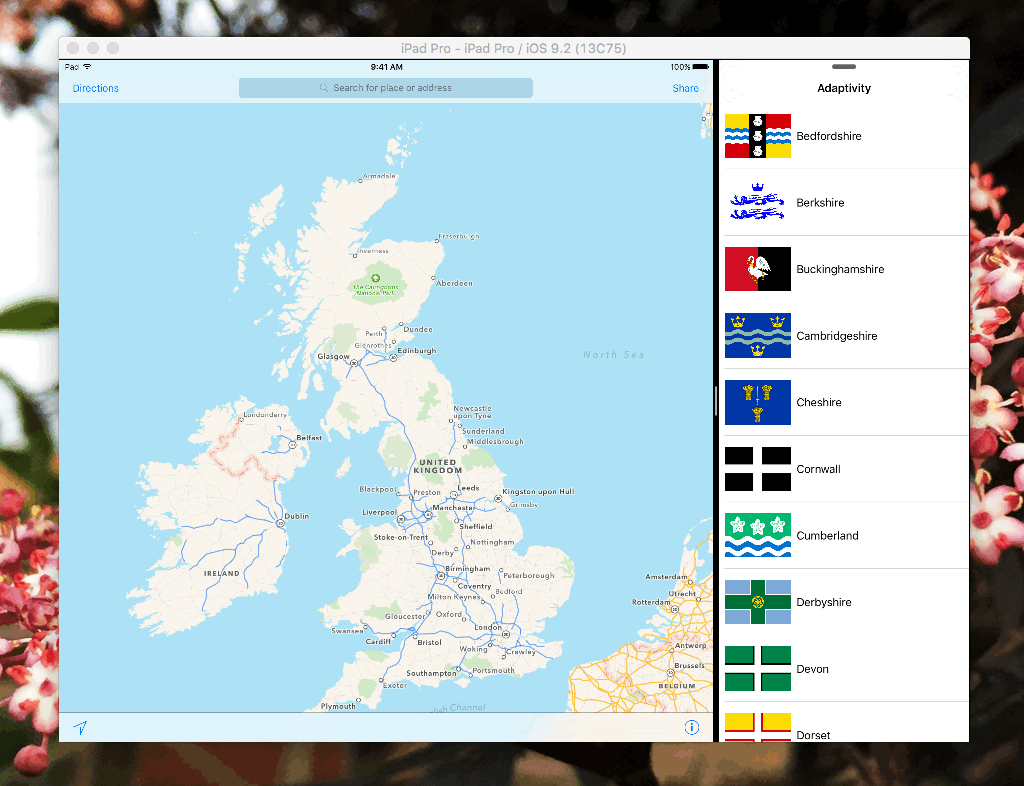1024x786 pixels.
Task: Click the Buckinghamshire flag image
Action: 758,269
